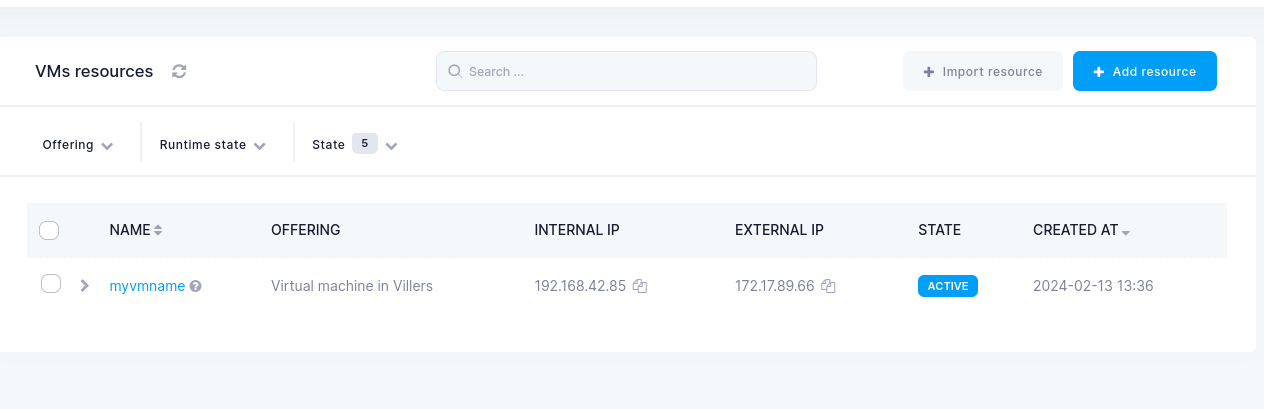
Task: Check the box for myvmname row
Action: point(51,284)
